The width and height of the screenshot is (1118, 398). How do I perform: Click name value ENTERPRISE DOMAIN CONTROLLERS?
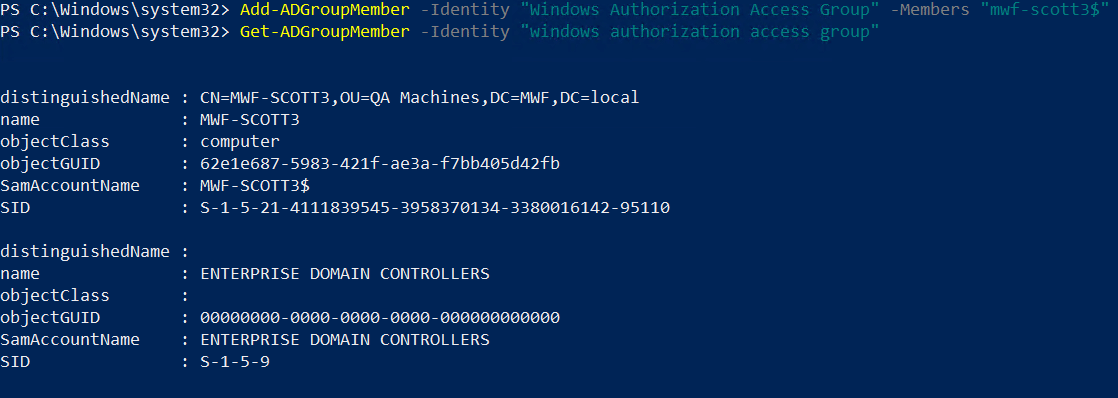(344, 274)
